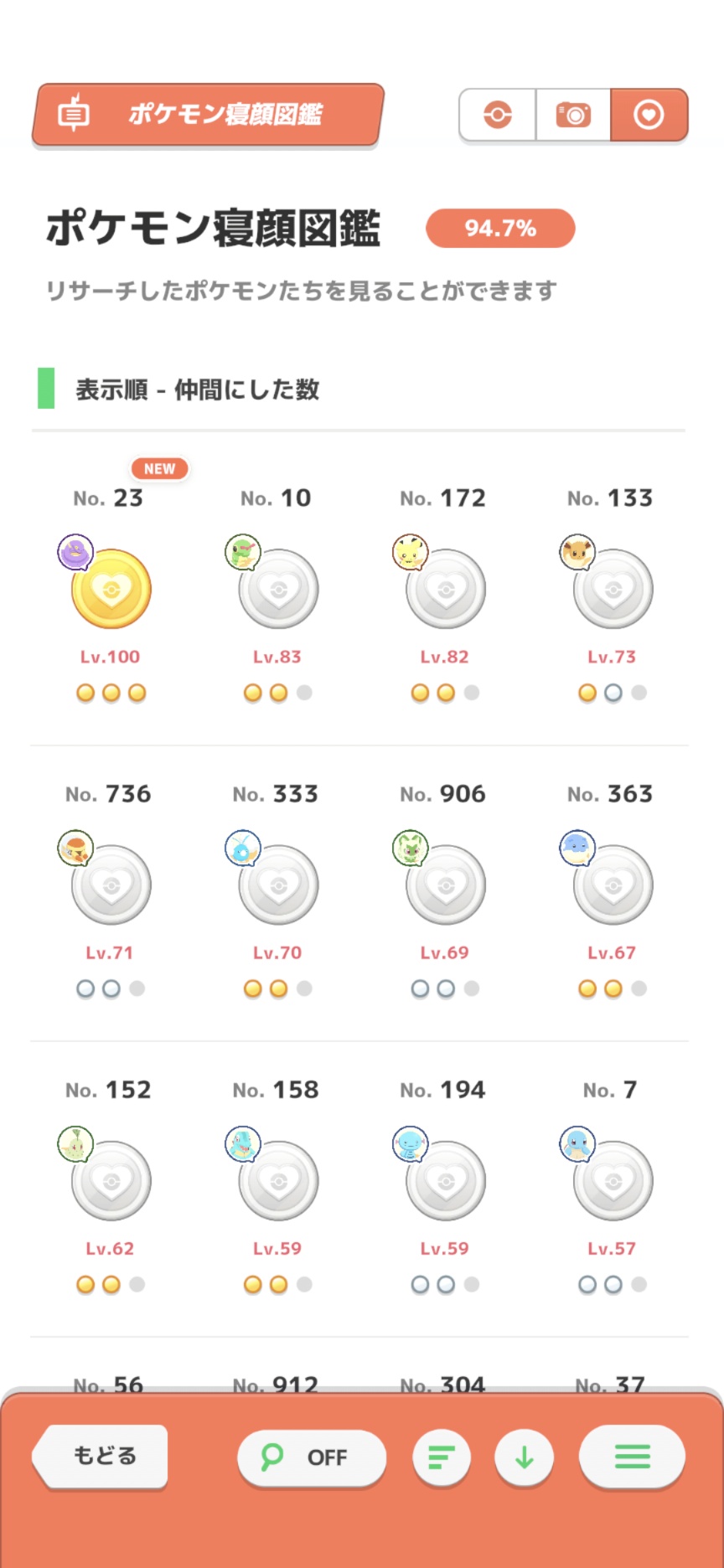Tap the ポケモン寝顔図鑑 header banner
Viewport: 724px width, 1568px height.
click(208, 115)
